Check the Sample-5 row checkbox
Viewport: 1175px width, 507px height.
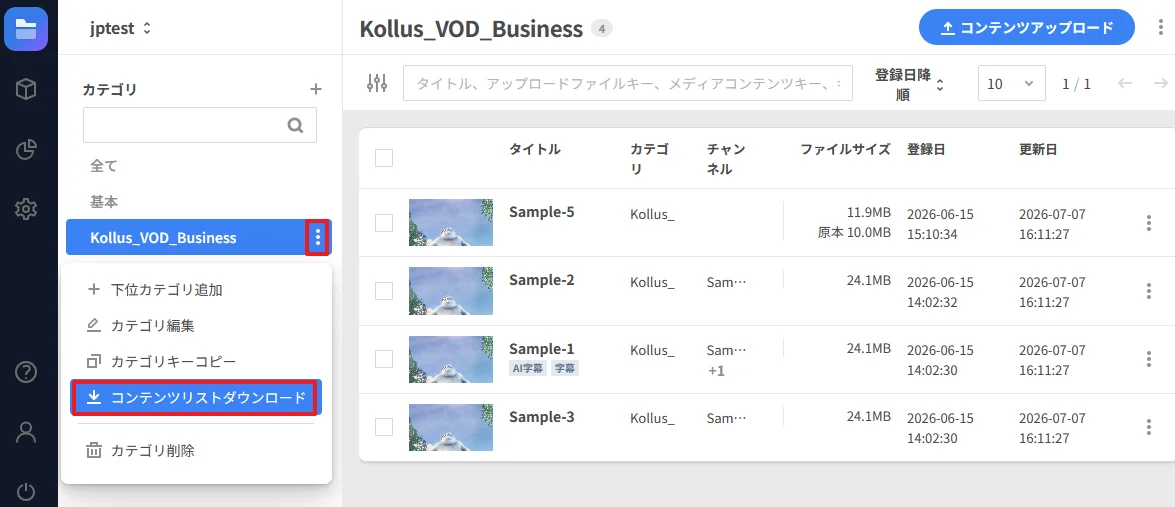384,222
